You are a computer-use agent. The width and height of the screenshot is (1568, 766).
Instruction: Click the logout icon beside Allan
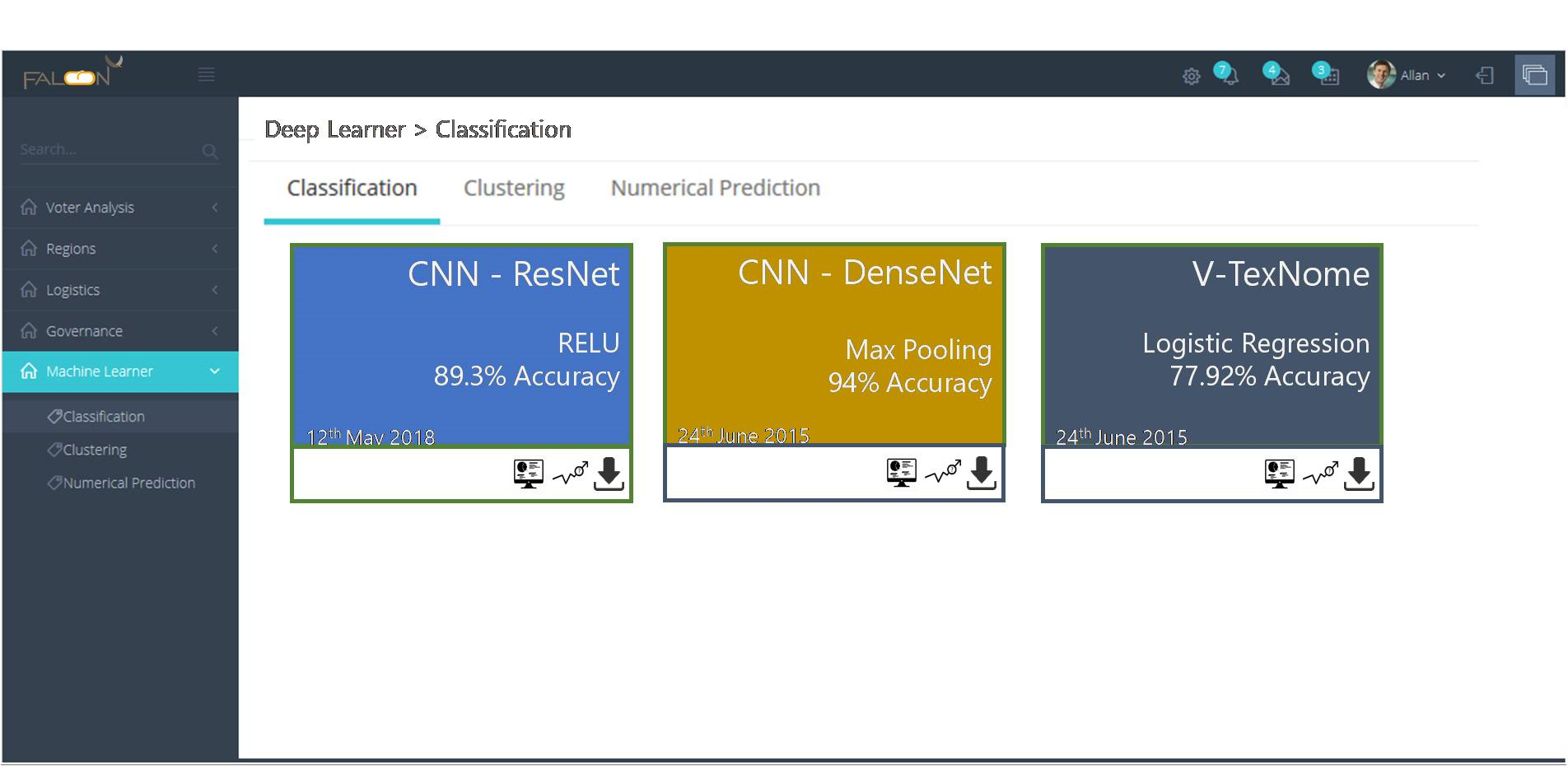click(x=1485, y=76)
